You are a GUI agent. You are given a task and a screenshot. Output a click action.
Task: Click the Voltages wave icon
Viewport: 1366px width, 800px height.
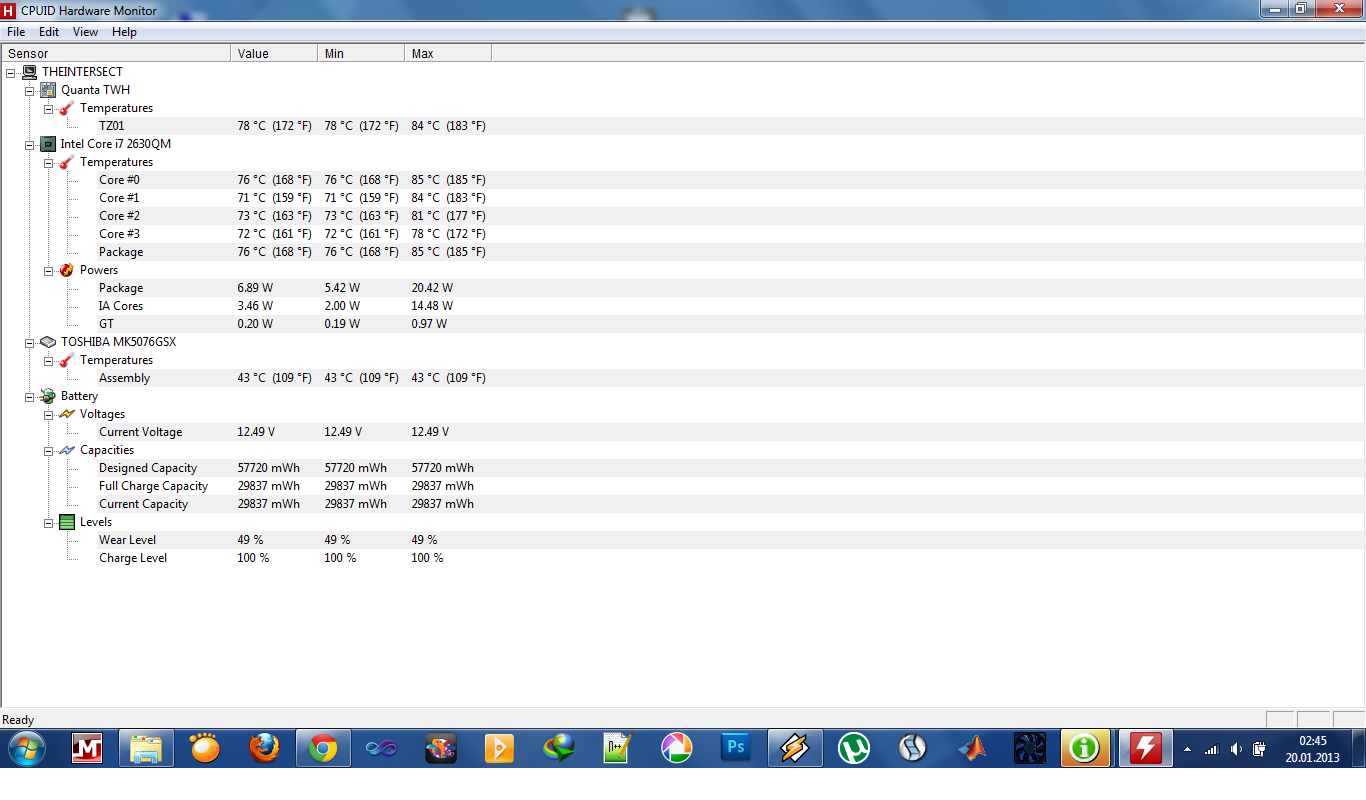(67, 414)
